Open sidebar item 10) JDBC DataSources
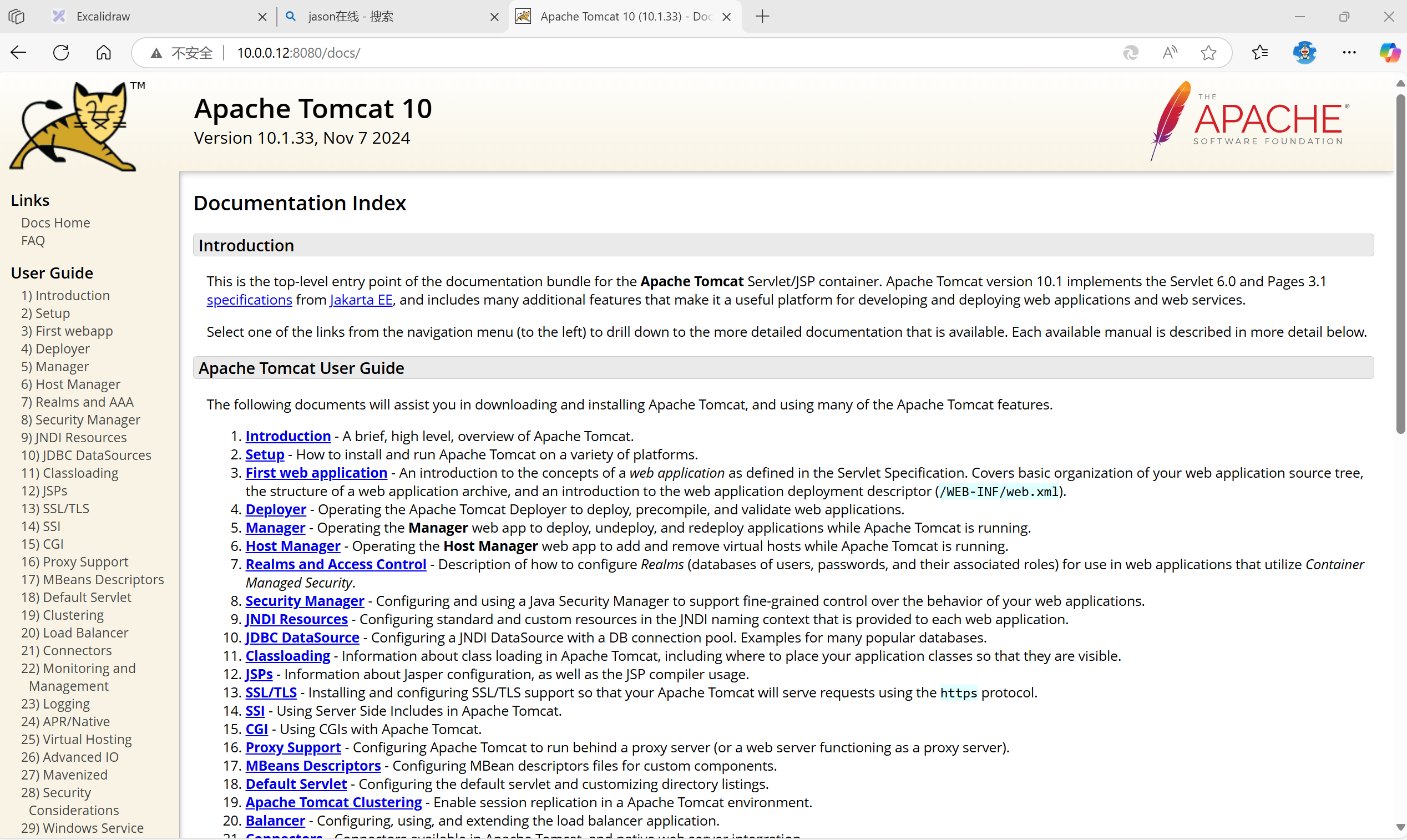This screenshot has width=1407, height=840. (x=86, y=455)
